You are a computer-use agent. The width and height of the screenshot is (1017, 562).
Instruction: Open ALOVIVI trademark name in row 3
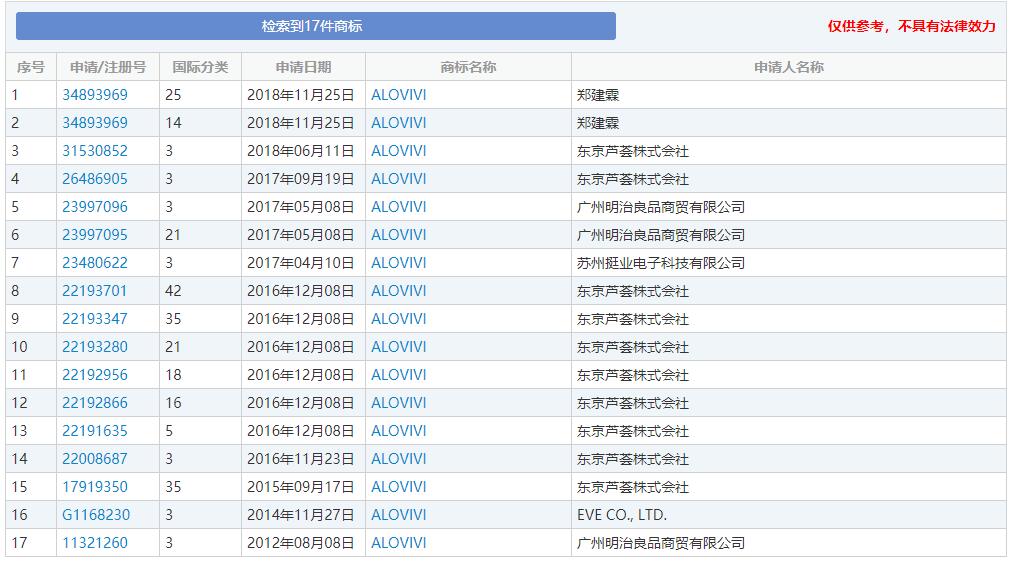click(399, 151)
